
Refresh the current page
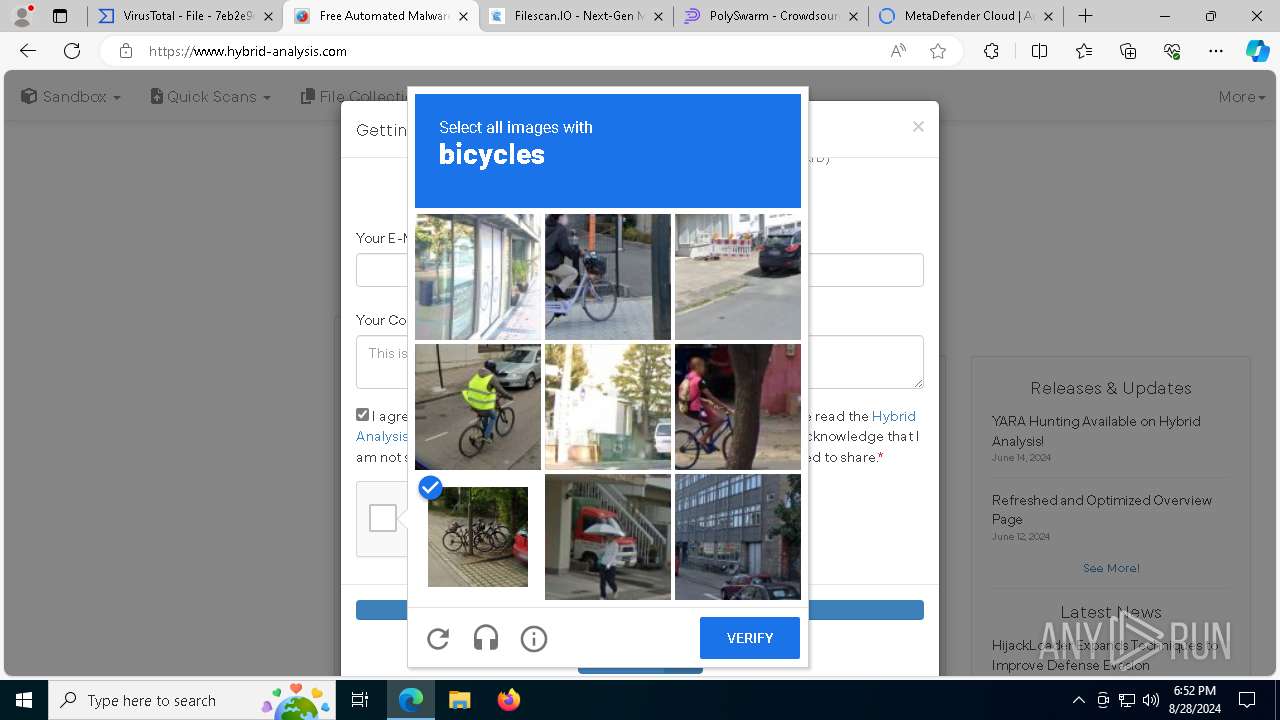(72, 51)
